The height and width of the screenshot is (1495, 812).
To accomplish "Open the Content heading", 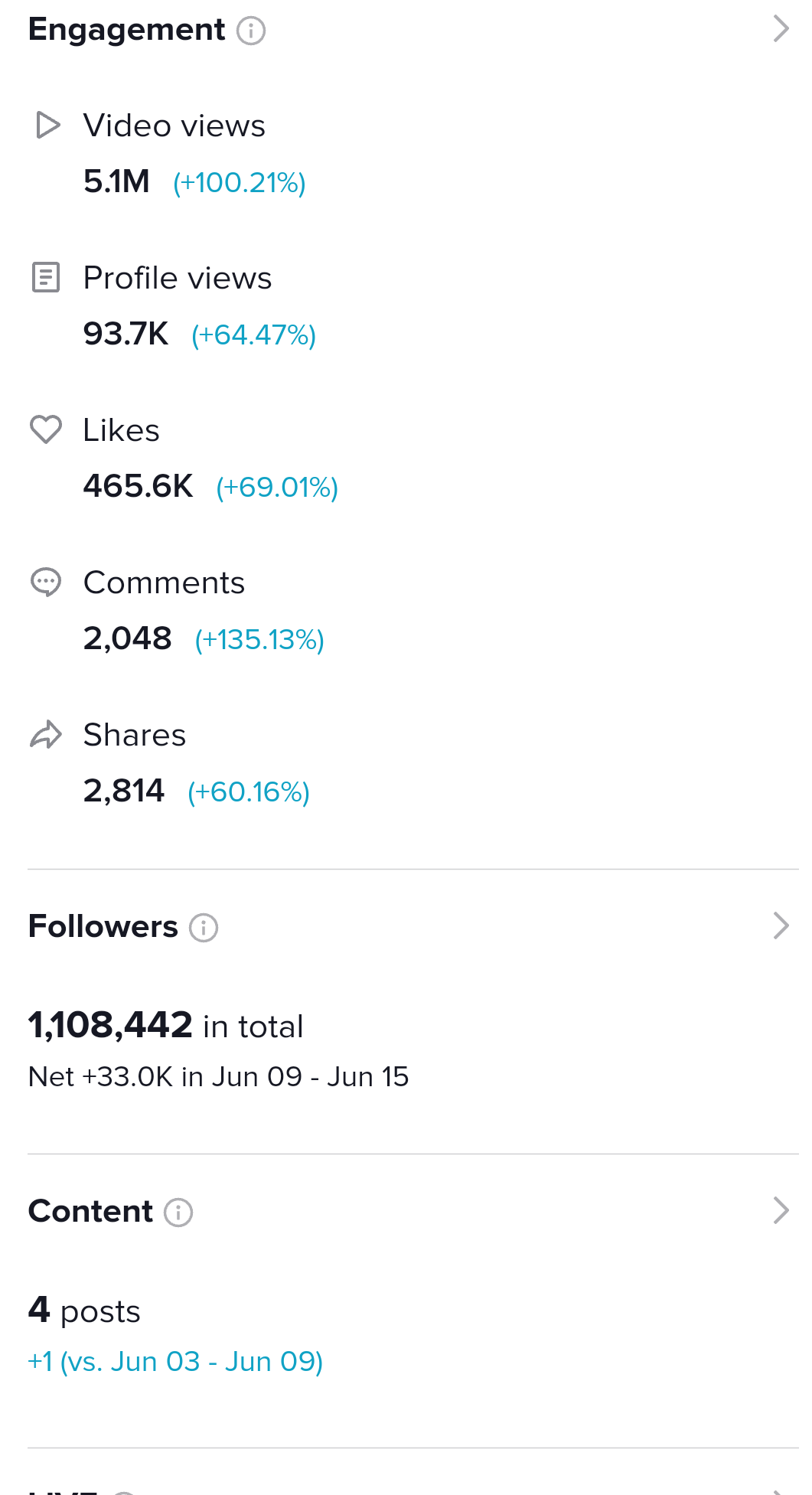I will click(90, 1211).
